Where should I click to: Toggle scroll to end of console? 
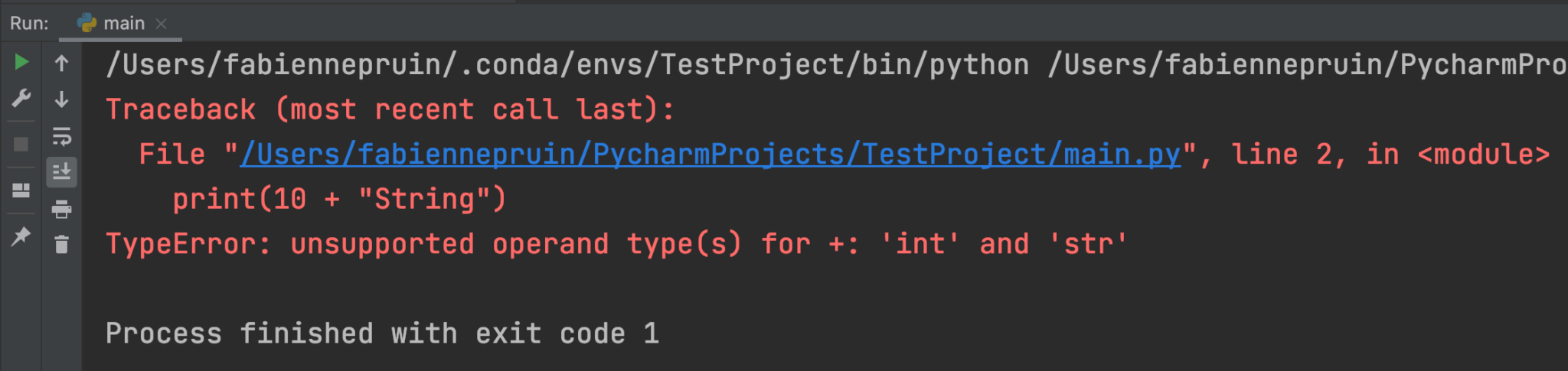pyautogui.click(x=62, y=172)
